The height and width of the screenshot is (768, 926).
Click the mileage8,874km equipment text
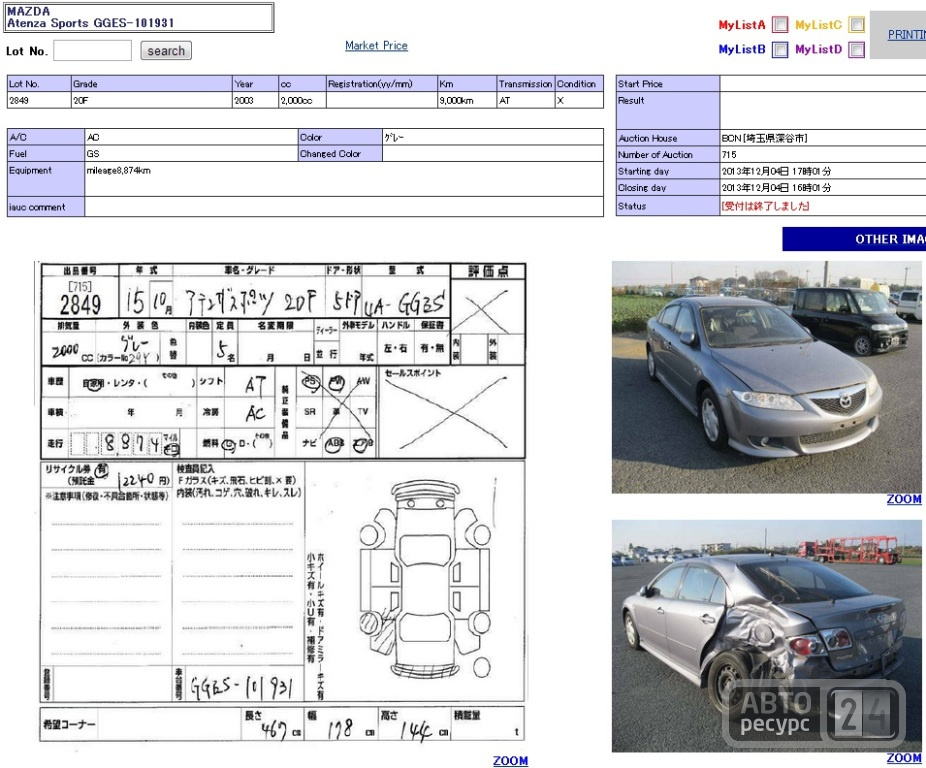coord(119,171)
